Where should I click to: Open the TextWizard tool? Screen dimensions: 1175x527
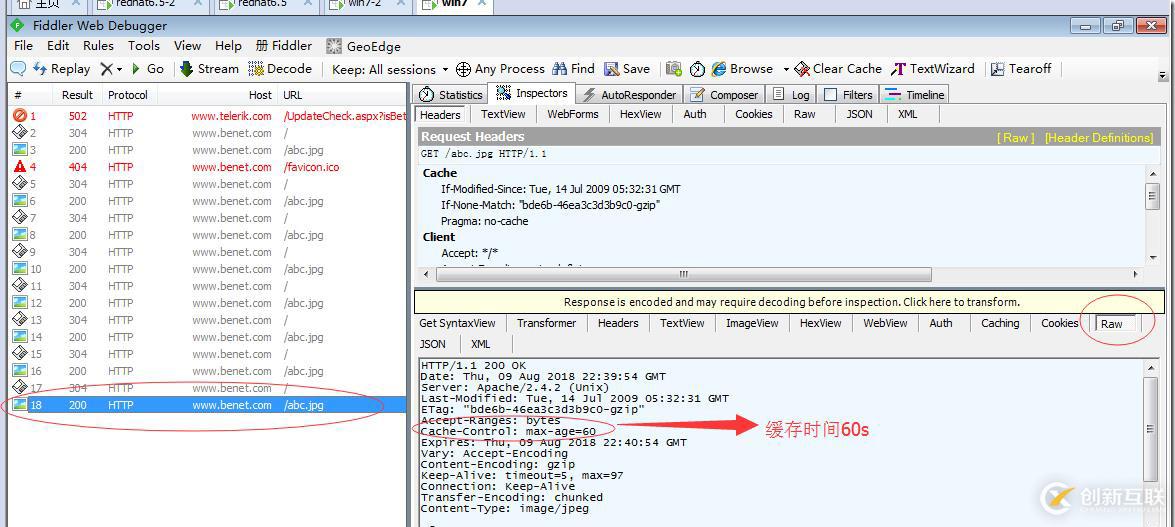[933, 69]
